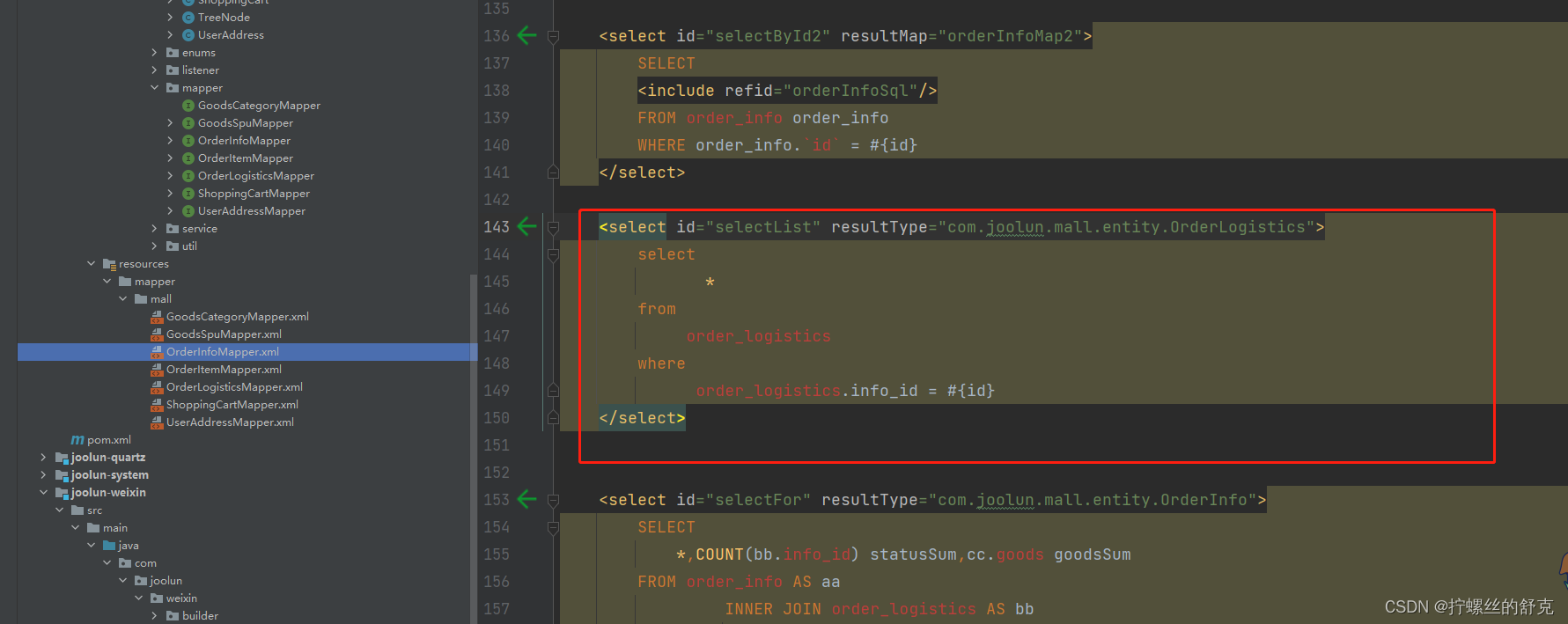The height and width of the screenshot is (624, 1568).
Task: Click INNER JOIN keyword on line 157
Action: tap(773, 609)
